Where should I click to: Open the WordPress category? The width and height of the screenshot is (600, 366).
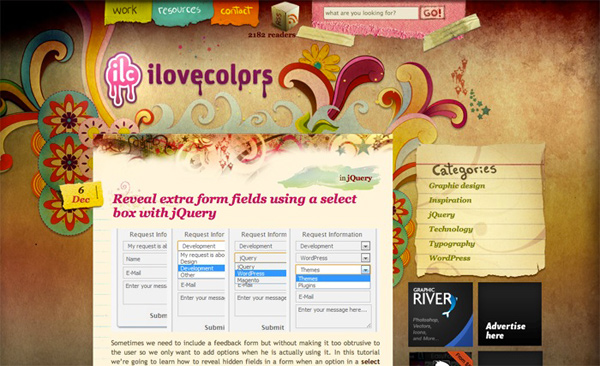(x=450, y=258)
